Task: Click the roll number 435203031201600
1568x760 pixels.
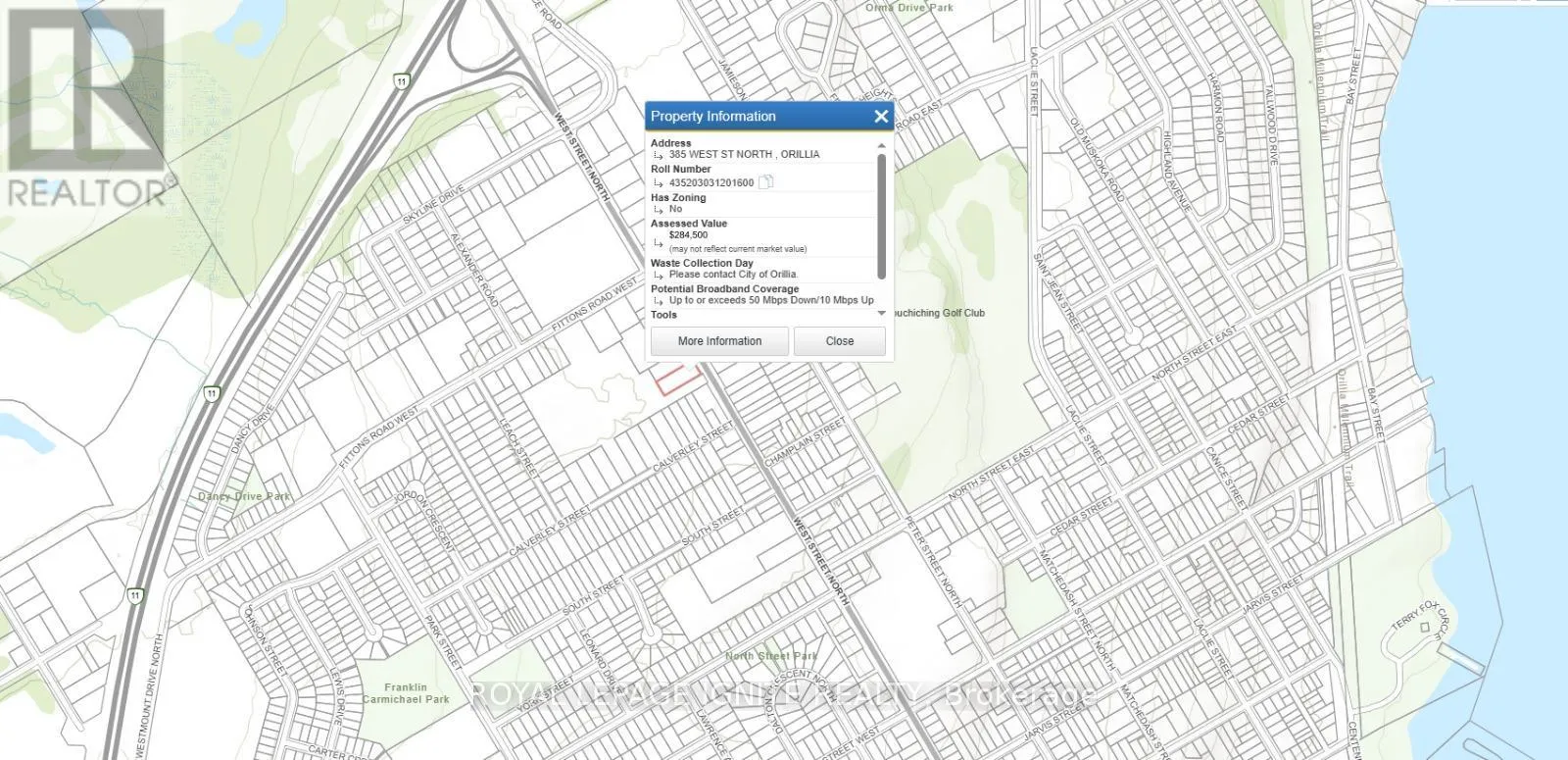Action: tap(711, 182)
